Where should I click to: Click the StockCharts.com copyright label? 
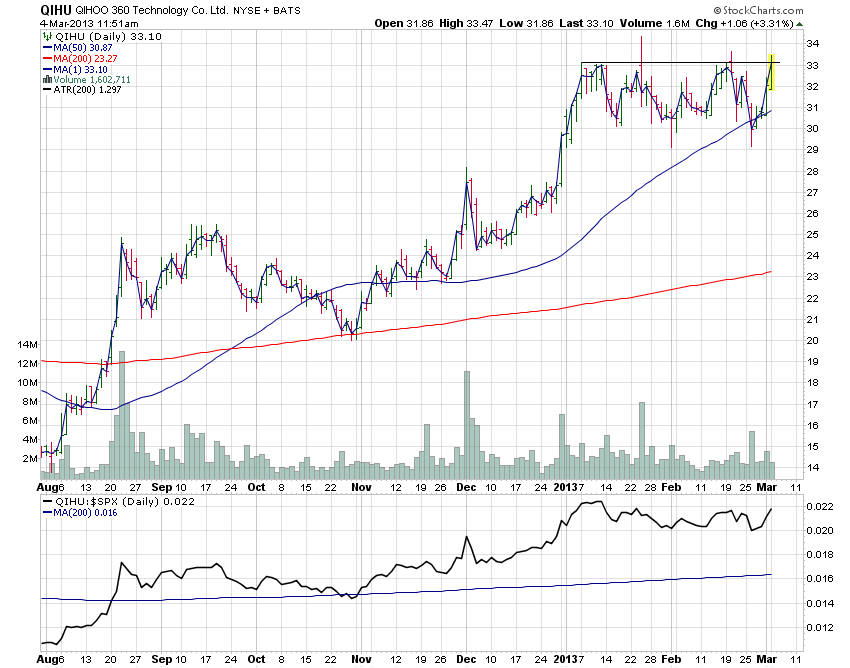pos(758,10)
